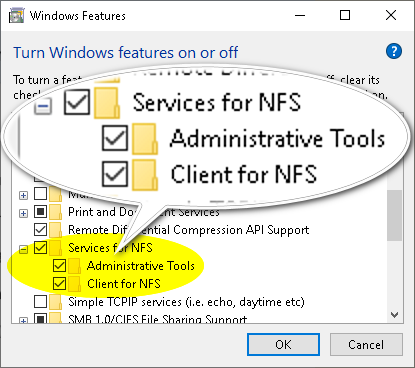This screenshot has height=368, width=415.
Task: Open help with the blue question mark
Action: 394,51
